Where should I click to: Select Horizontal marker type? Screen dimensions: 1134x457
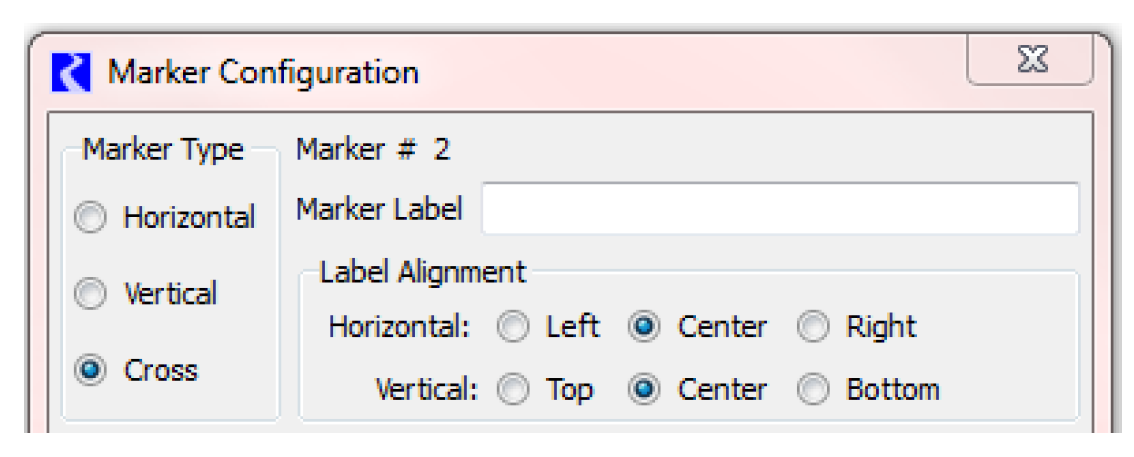point(91,219)
